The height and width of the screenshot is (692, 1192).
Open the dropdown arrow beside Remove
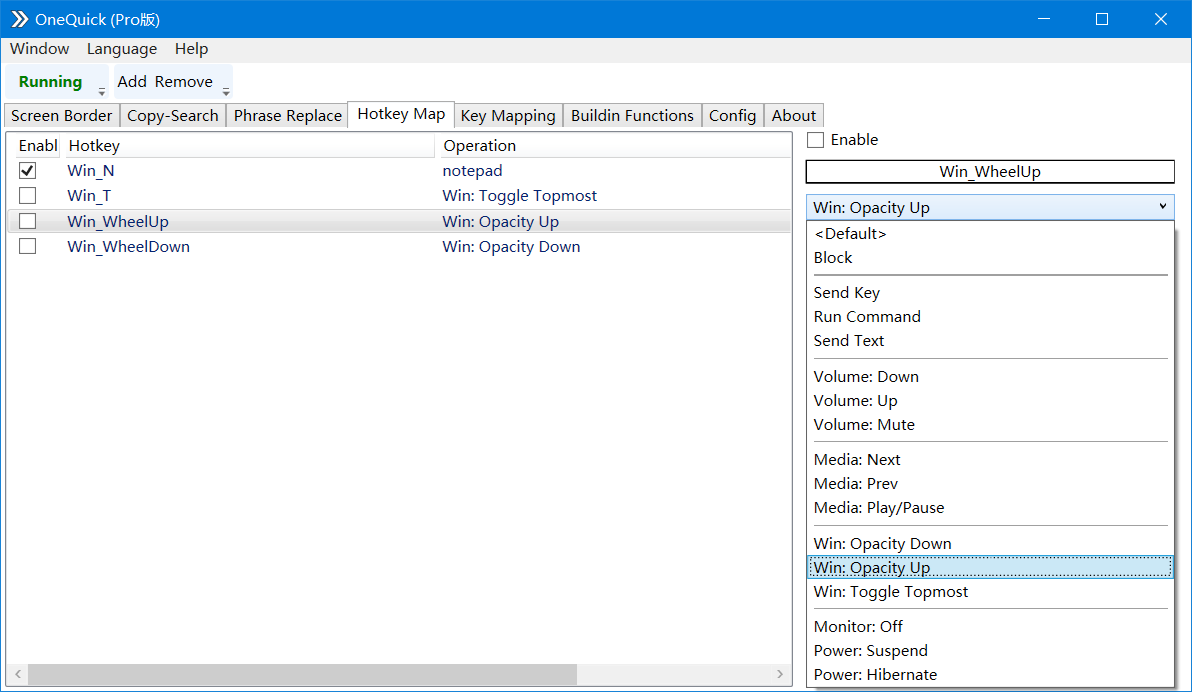[x=225, y=90]
